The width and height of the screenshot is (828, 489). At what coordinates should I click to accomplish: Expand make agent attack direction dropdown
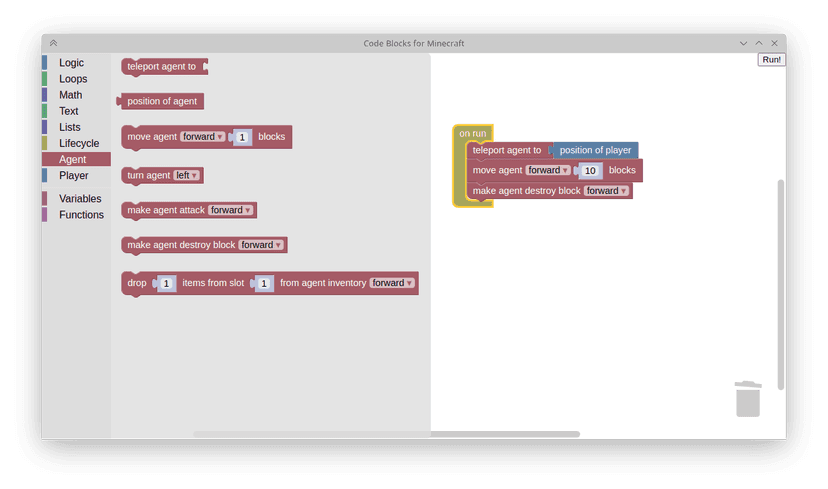pos(231,210)
